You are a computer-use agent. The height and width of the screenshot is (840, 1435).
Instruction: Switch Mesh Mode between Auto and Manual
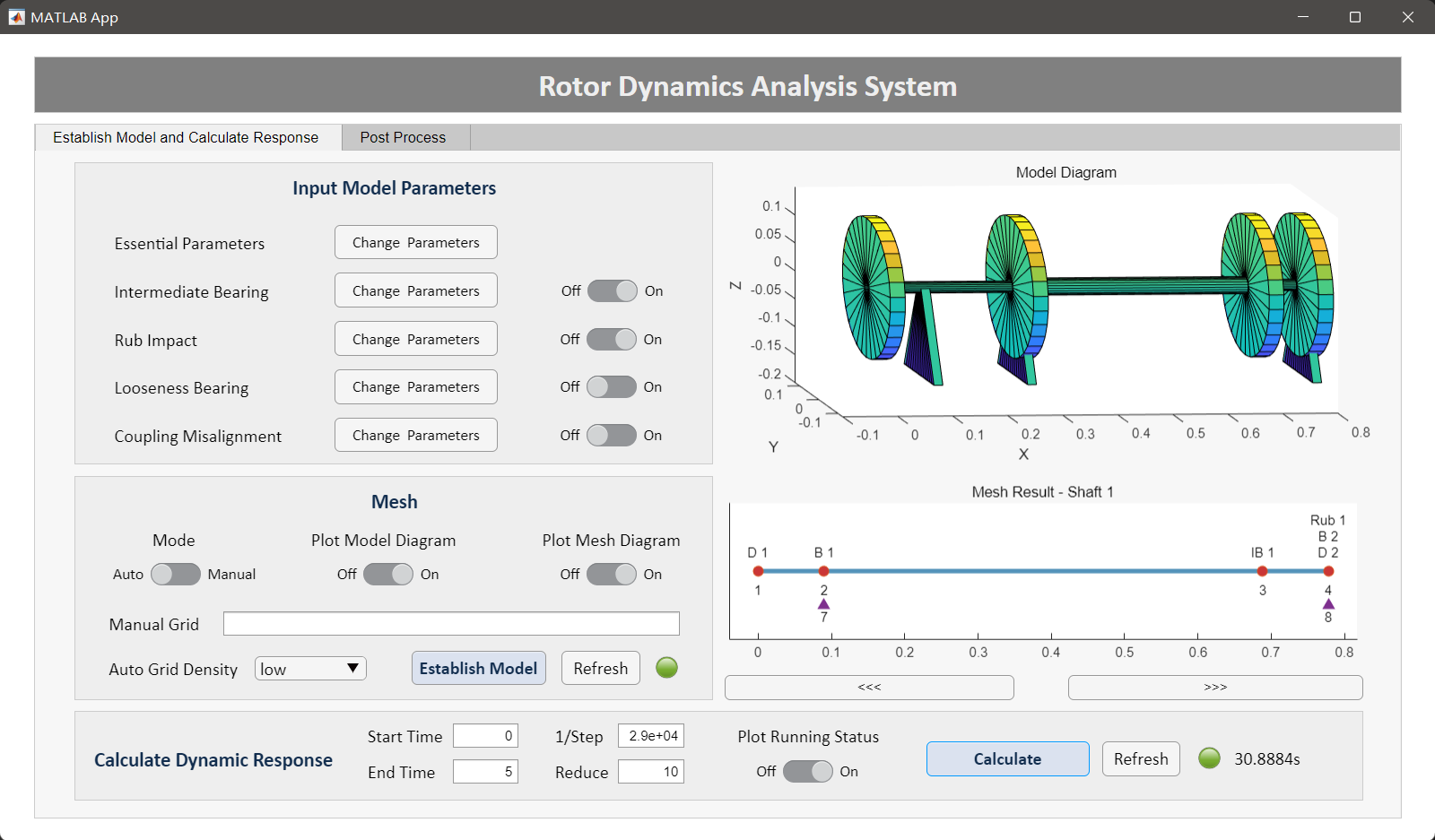(x=176, y=575)
